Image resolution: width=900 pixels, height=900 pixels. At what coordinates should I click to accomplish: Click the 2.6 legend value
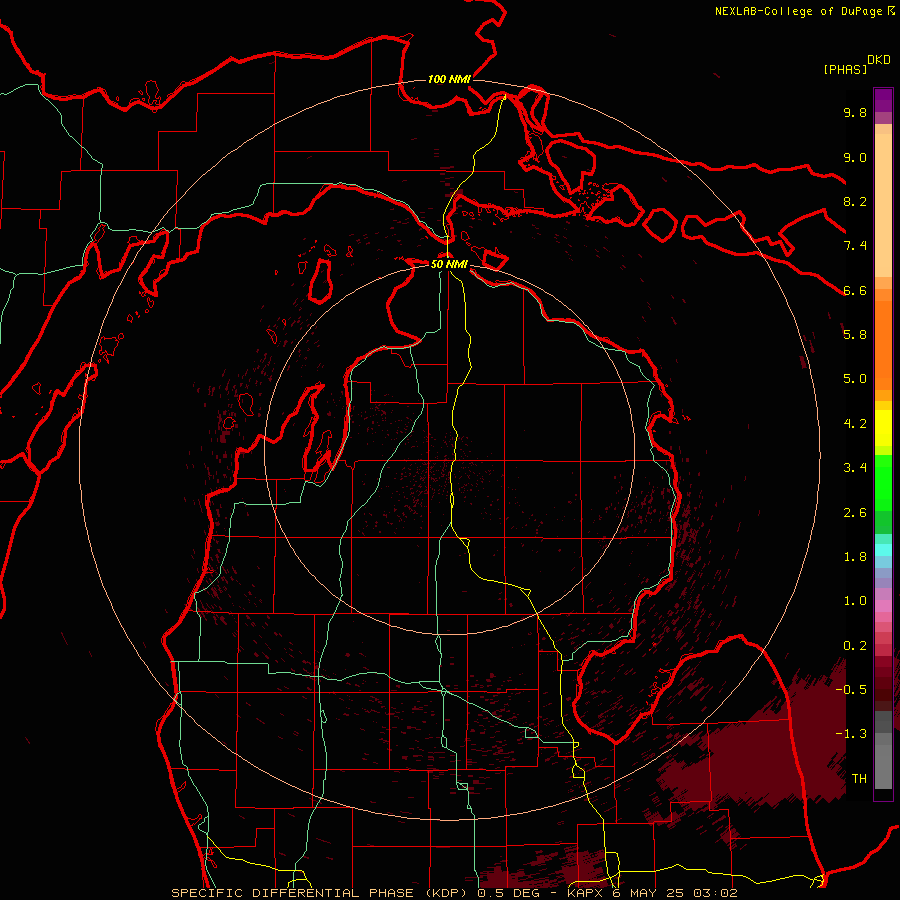tap(855, 513)
